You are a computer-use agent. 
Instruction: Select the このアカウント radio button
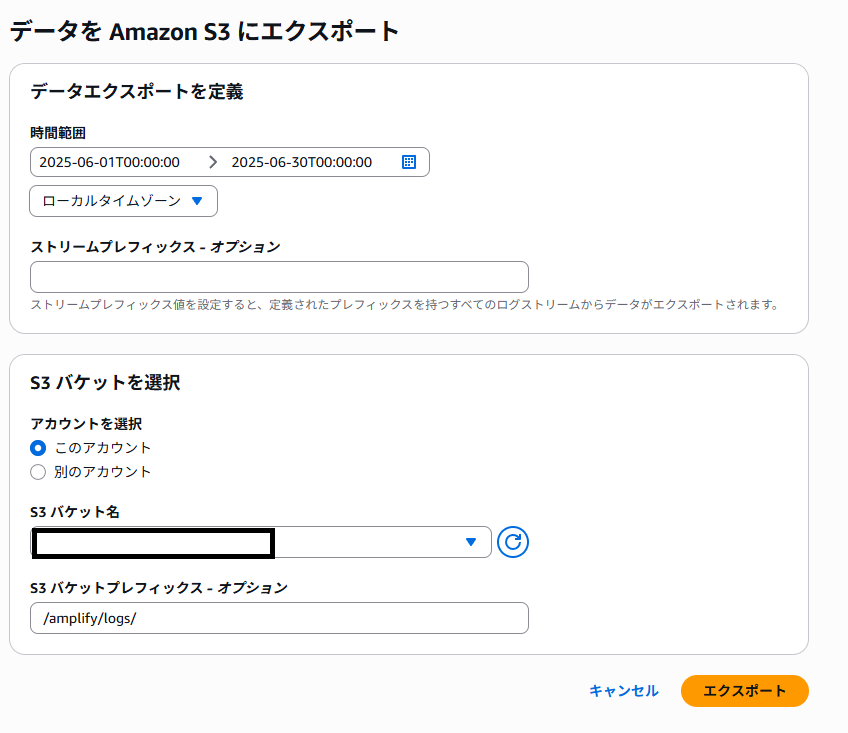tap(39, 448)
